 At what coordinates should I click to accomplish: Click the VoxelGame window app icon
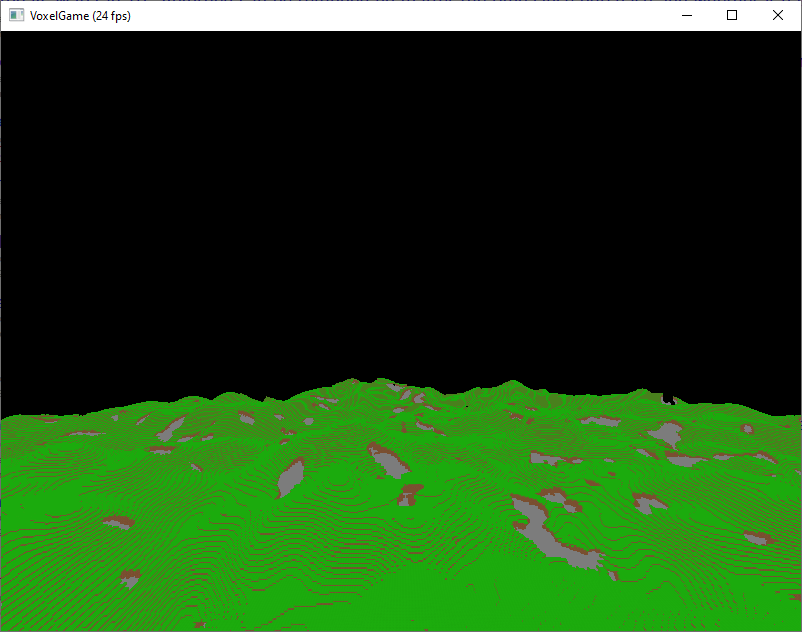tap(16, 15)
